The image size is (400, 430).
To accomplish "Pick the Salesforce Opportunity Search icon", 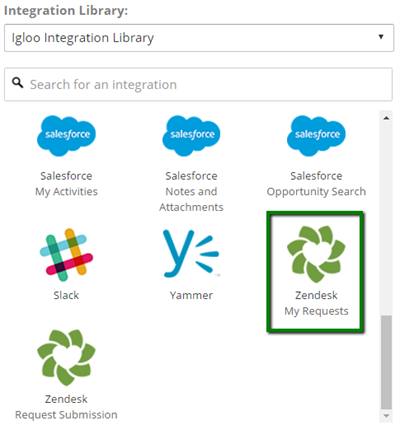I will (316, 136).
